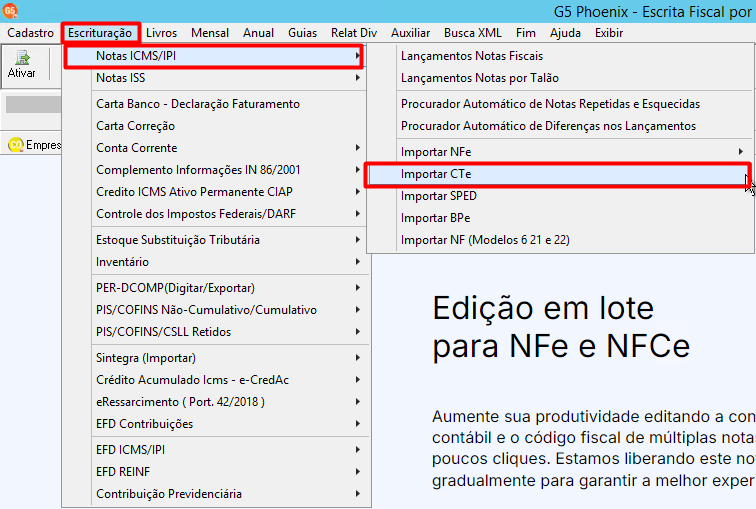Open the Auxiliar menu

(410, 33)
